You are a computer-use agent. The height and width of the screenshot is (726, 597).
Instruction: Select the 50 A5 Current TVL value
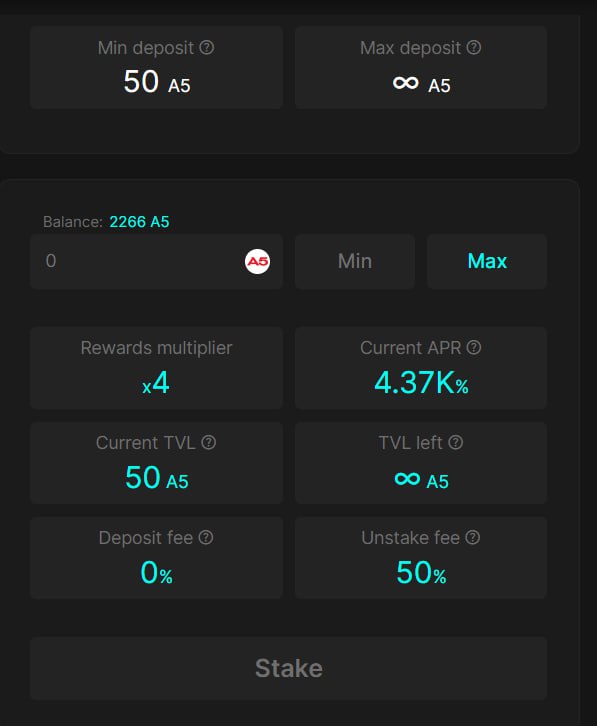click(157, 478)
